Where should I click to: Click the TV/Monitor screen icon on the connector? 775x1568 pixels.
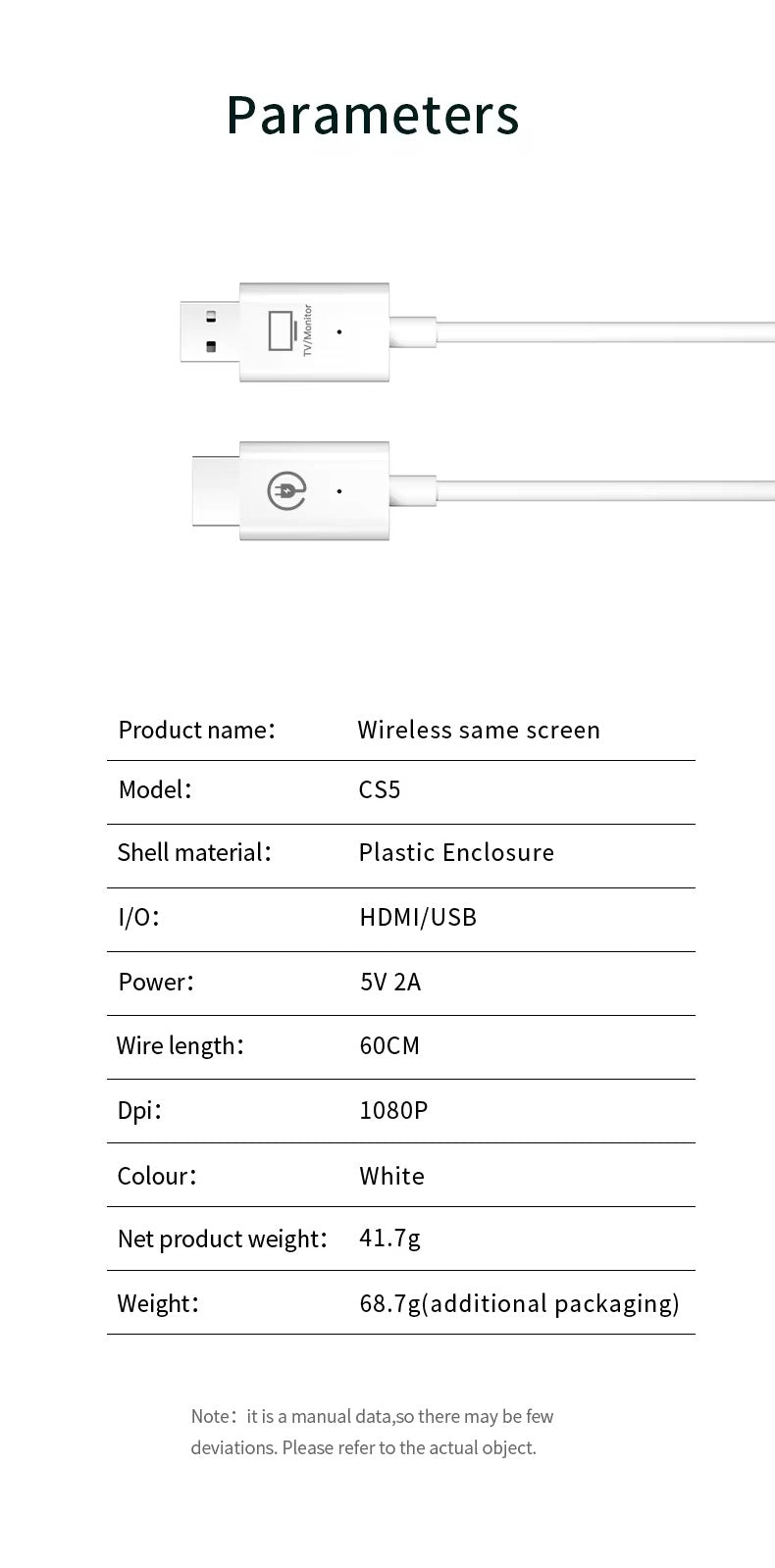click(x=282, y=331)
